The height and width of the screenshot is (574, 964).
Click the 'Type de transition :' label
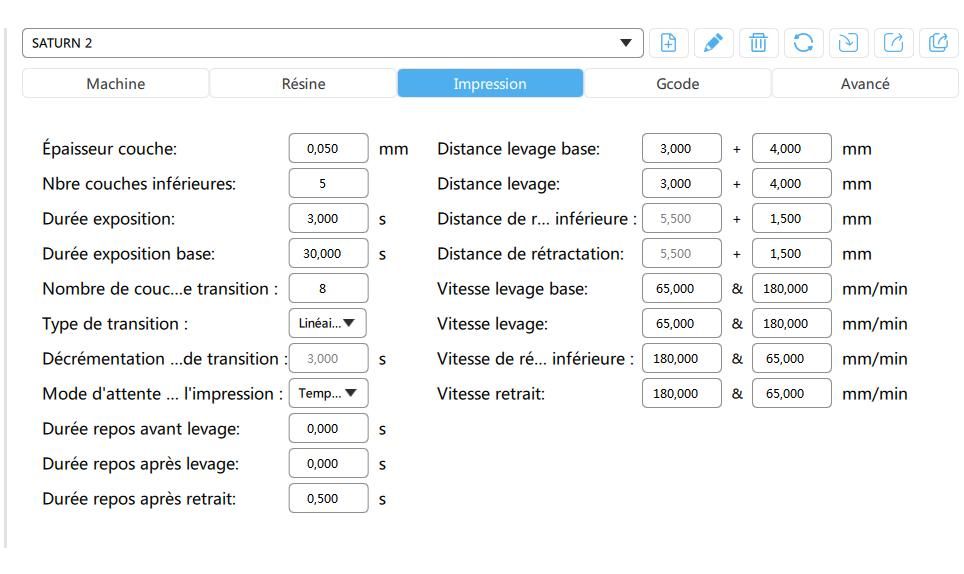115,324
